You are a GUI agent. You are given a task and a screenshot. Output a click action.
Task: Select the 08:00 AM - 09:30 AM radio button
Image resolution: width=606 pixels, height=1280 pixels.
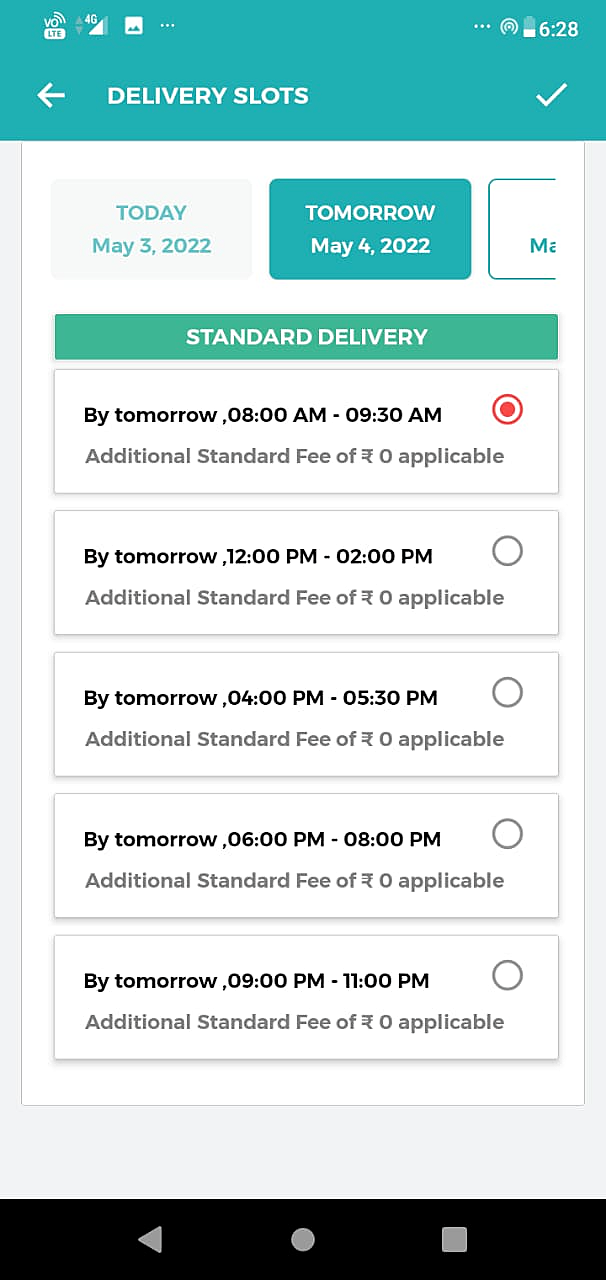tap(508, 409)
